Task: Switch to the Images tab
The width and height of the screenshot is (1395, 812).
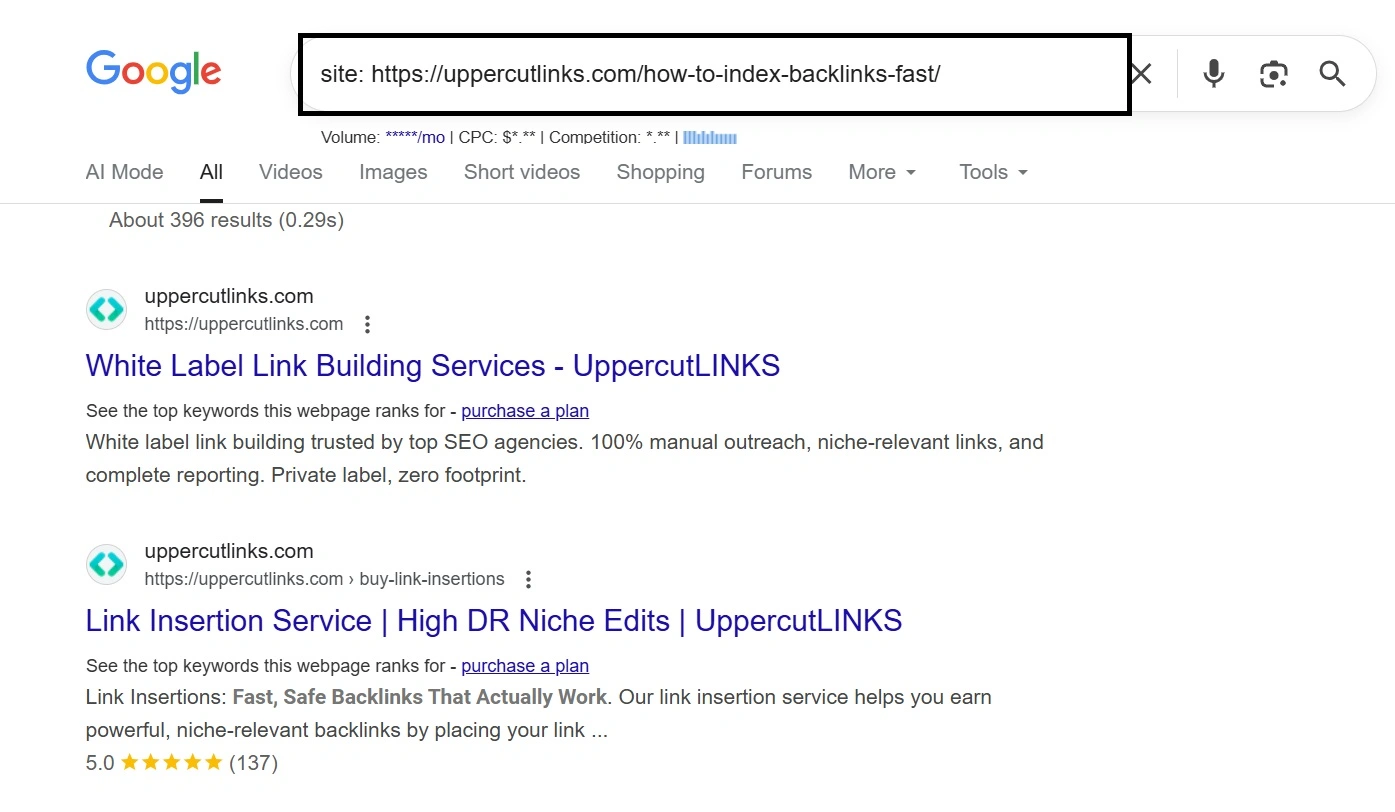Action: (393, 172)
